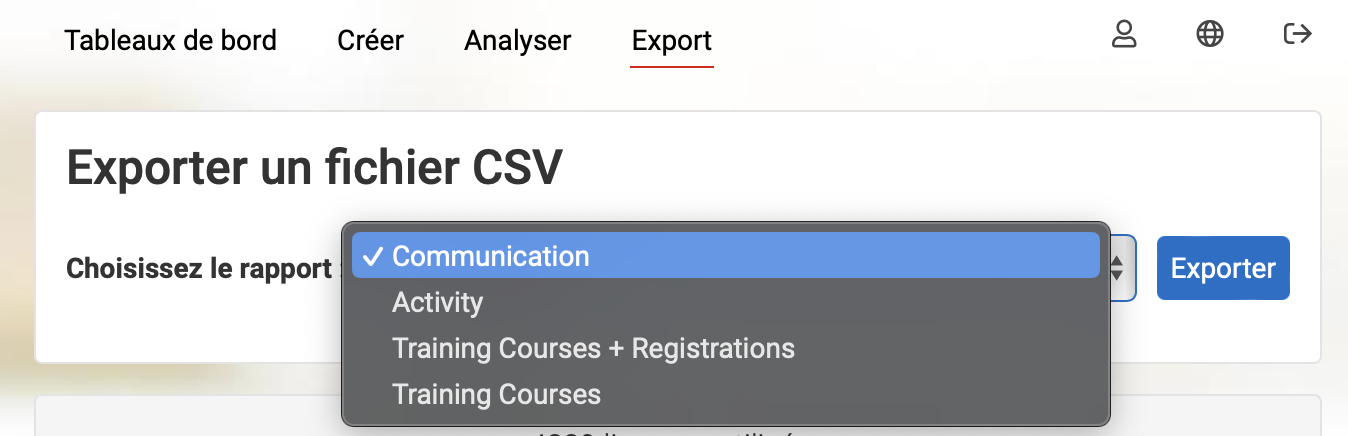Switch to the Export tab

[672, 41]
